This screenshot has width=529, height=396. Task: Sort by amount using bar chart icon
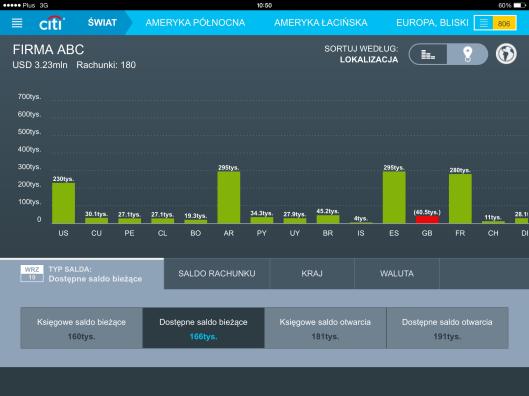click(x=428, y=54)
